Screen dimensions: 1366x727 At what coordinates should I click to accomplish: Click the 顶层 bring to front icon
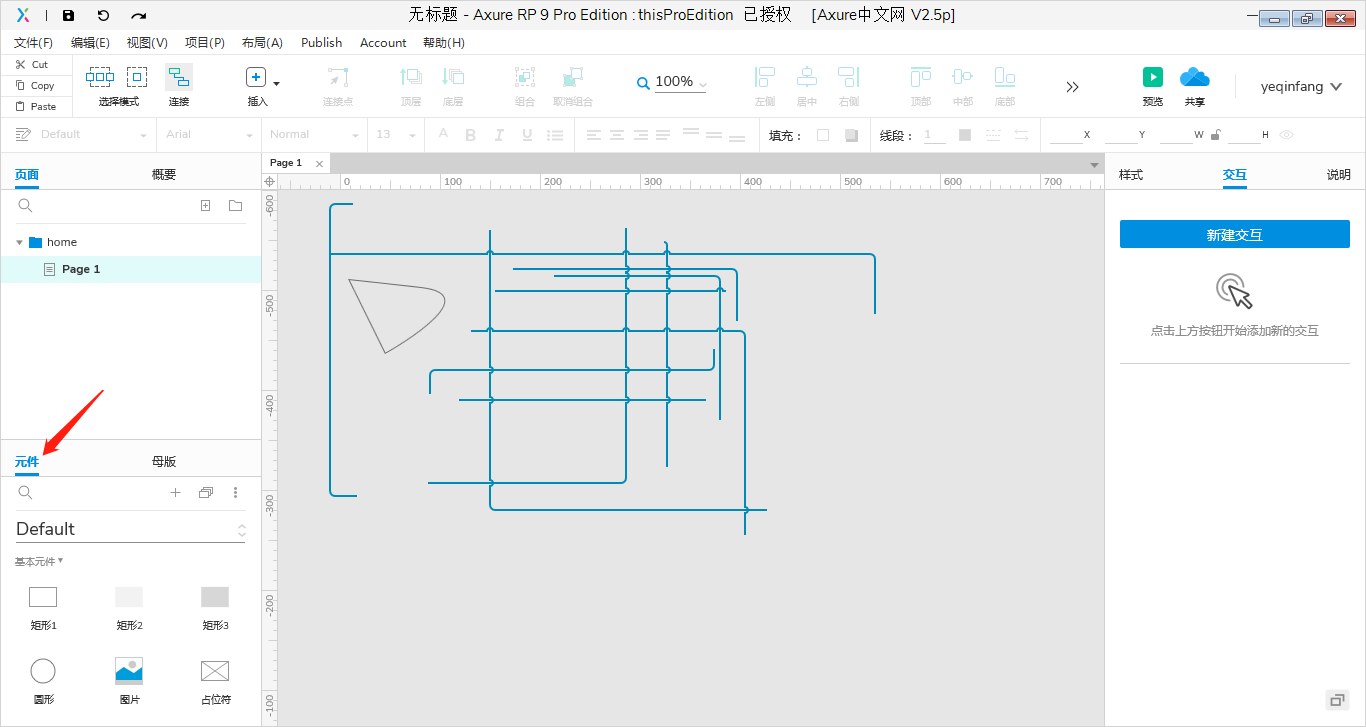(x=411, y=77)
